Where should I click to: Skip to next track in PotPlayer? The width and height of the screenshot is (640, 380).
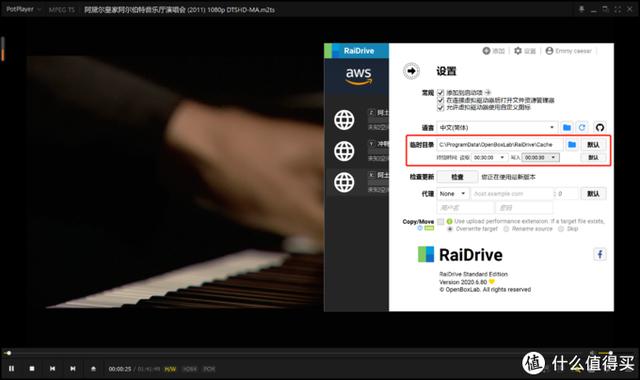point(73,369)
